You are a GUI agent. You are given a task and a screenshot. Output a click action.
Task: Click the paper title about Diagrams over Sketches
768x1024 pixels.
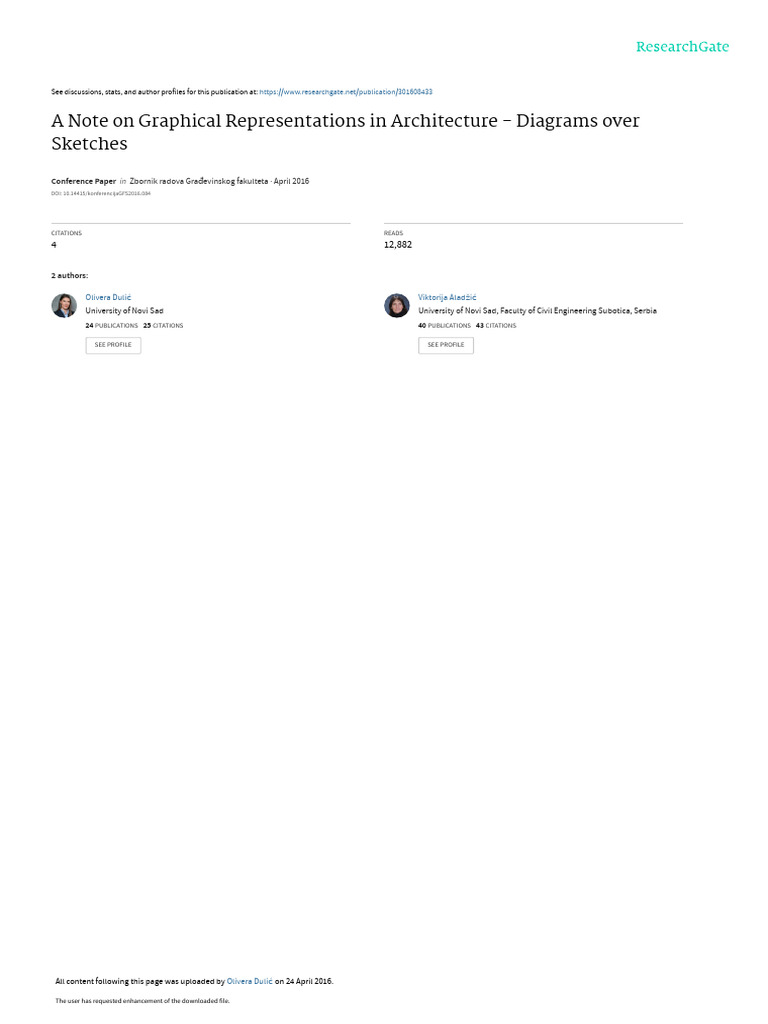point(345,132)
